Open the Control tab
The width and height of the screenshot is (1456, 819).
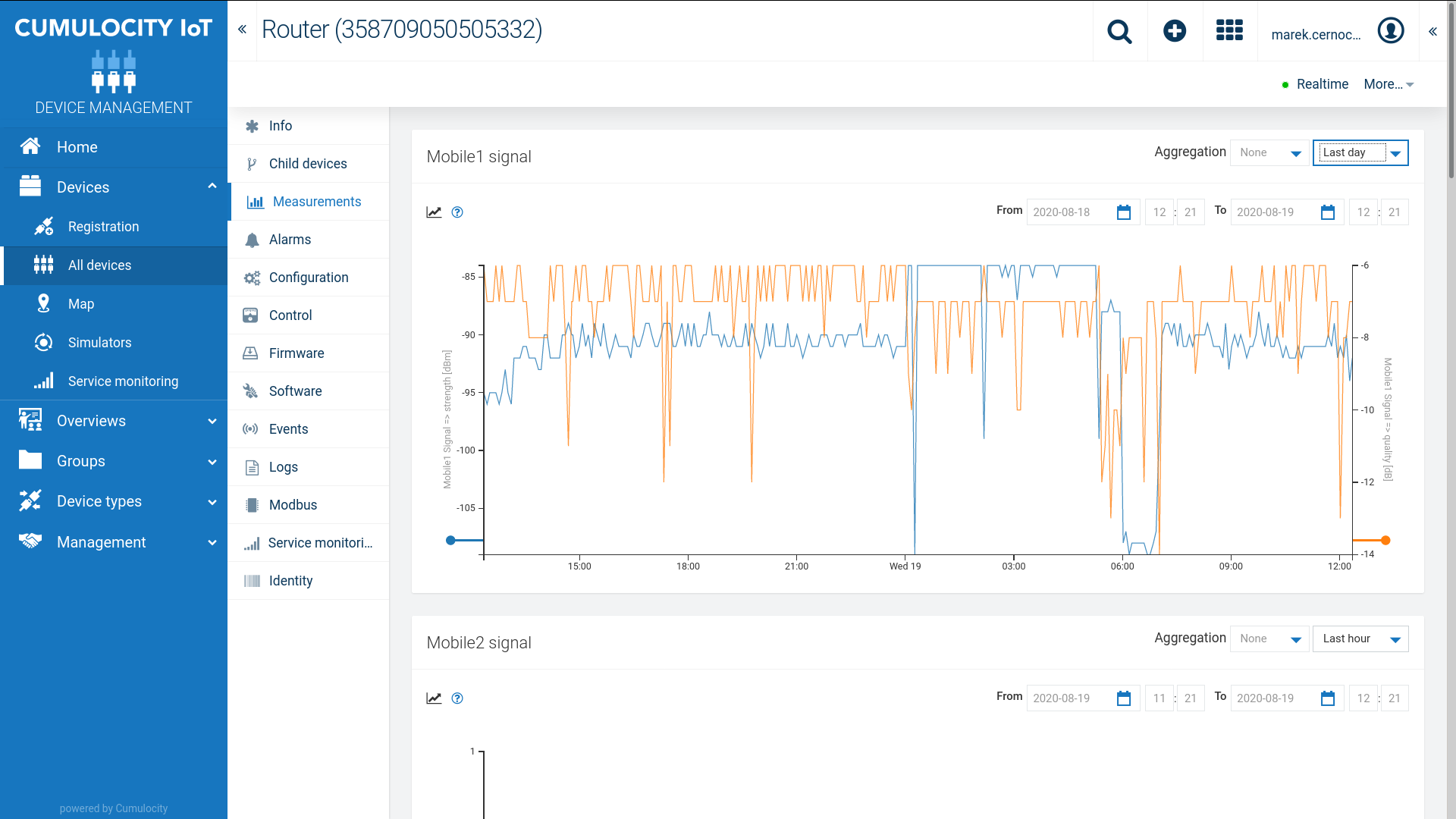pyautogui.click(x=309, y=315)
